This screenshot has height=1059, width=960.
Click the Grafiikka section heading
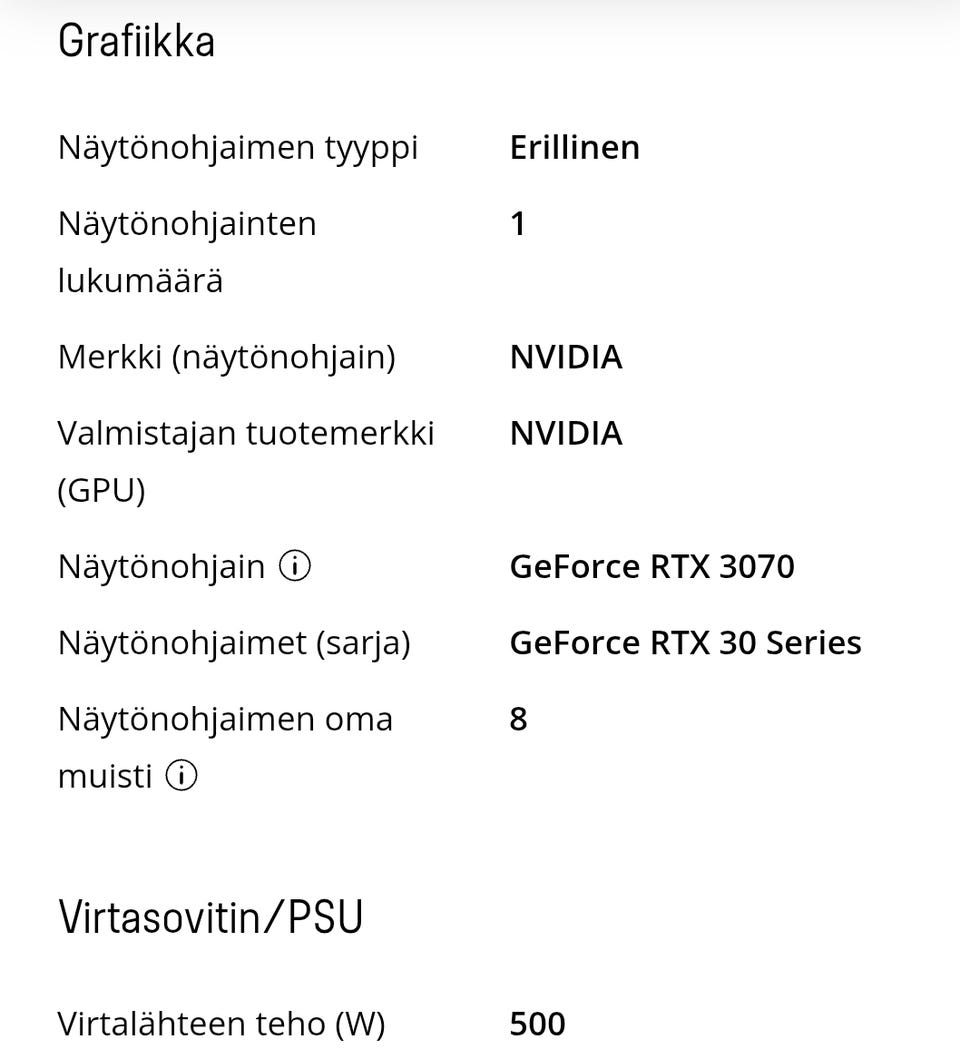136,42
